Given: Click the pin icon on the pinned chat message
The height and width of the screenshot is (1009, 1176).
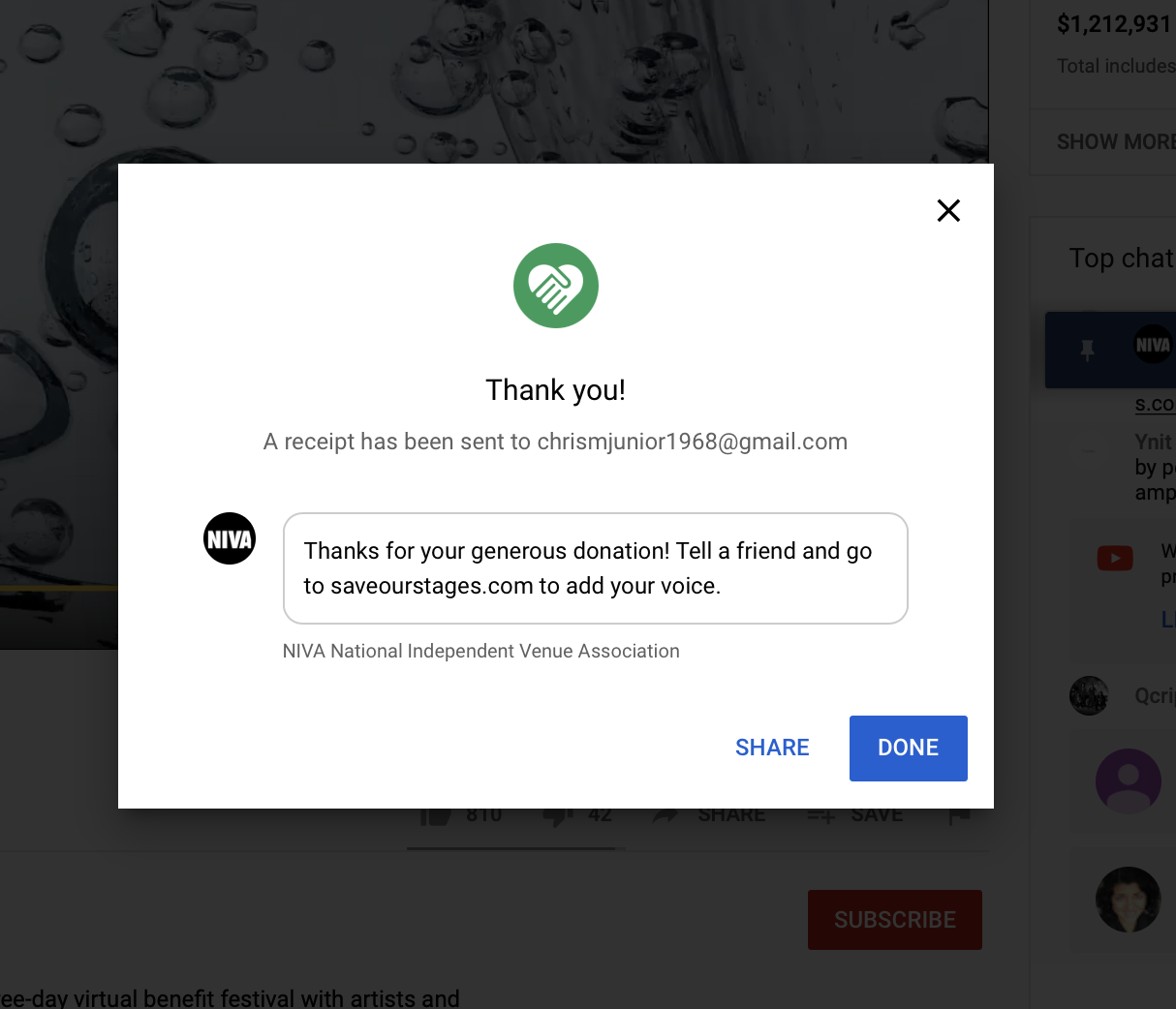Looking at the screenshot, I should [x=1088, y=350].
